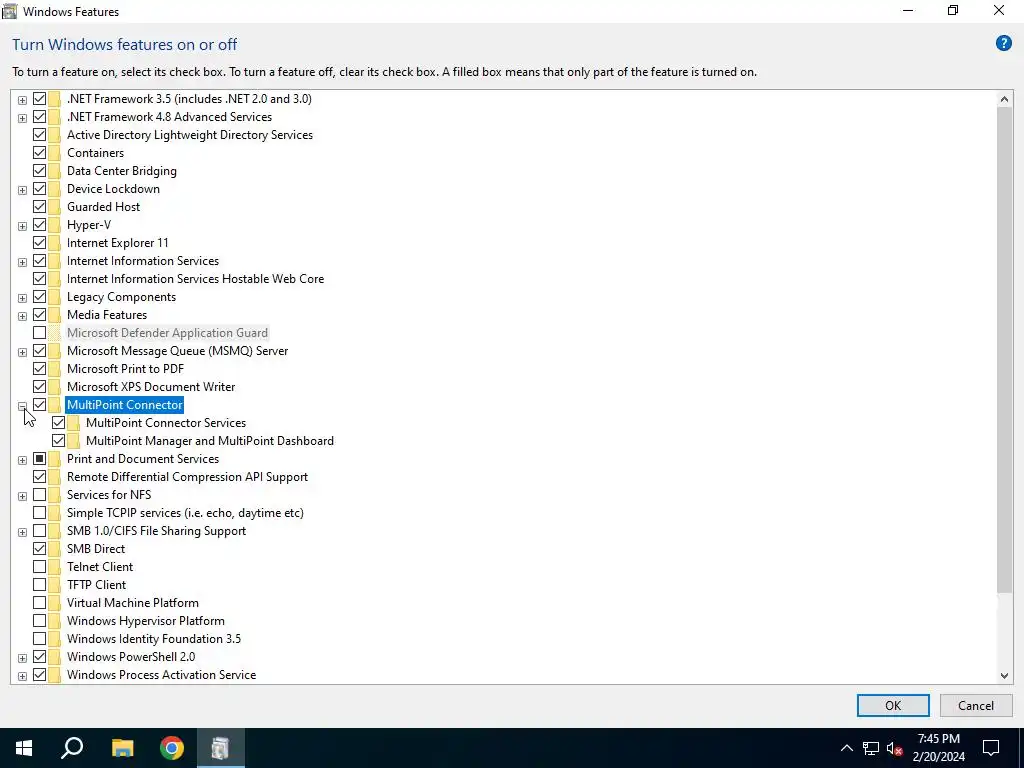The image size is (1024, 768).
Task: Click the muted speaker tray icon
Action: [895, 748]
